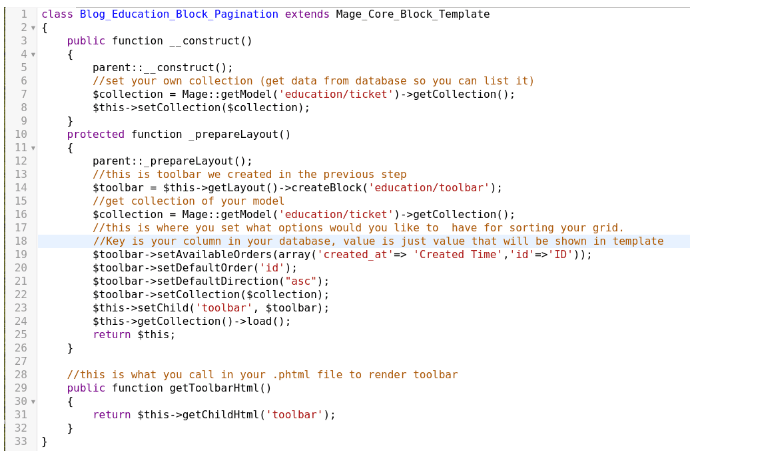This screenshot has width=757, height=454.
Task: Collapse the __construct function fold on line 4
Action: [33, 54]
